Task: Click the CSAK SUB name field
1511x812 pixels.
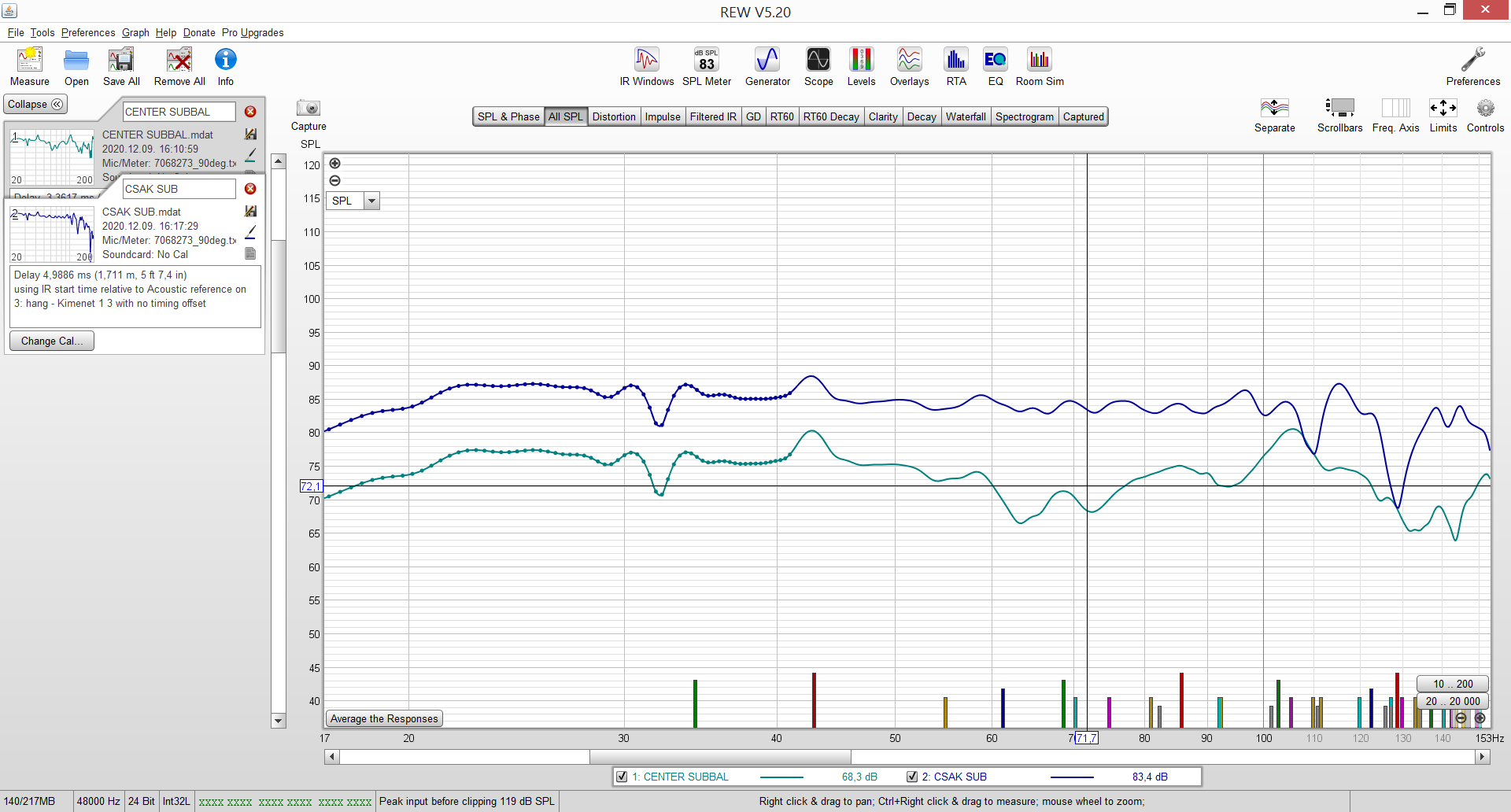Action: pyautogui.click(x=179, y=189)
